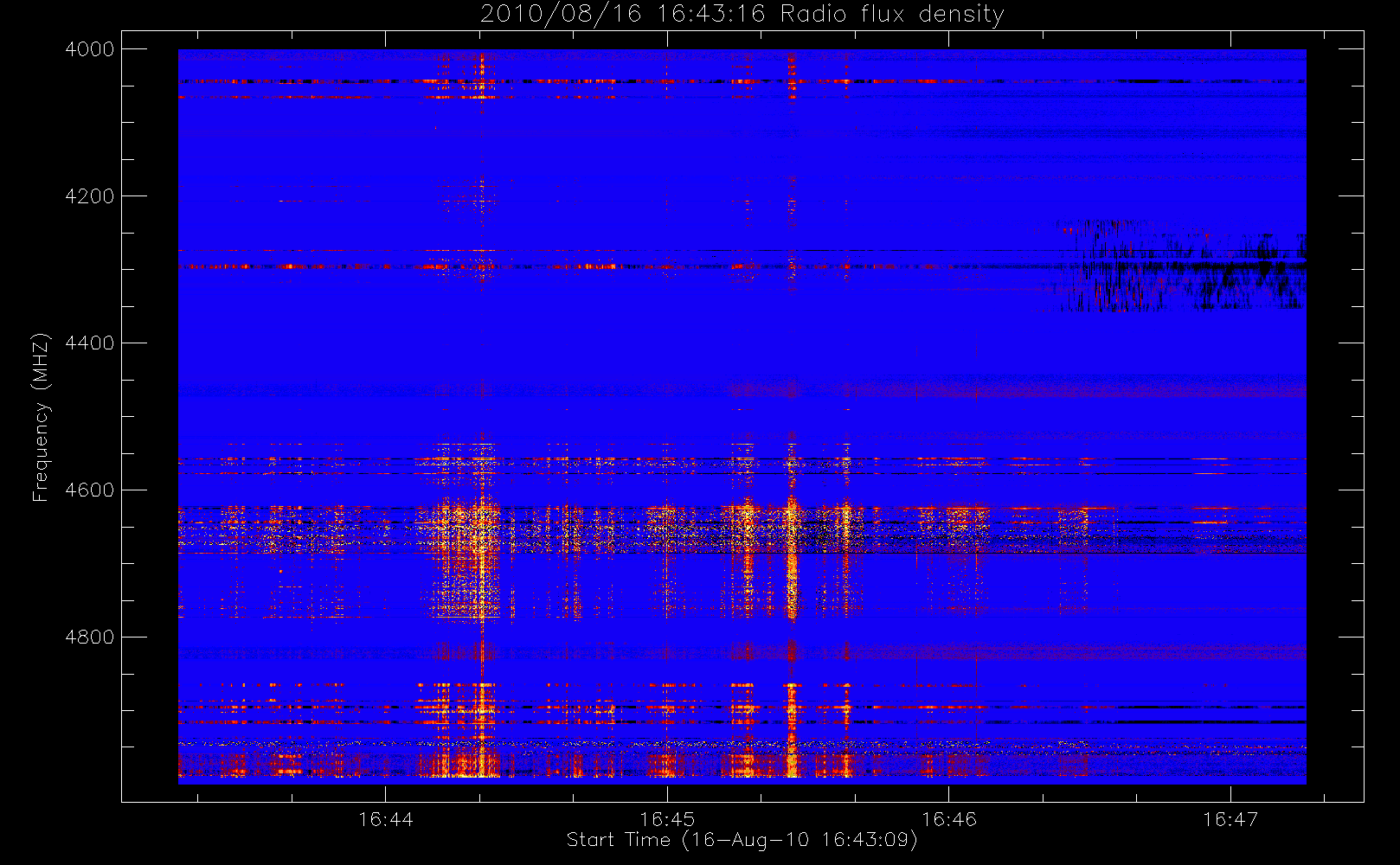
Task: Select the 4200 frequency tick label
Action: pos(90,196)
